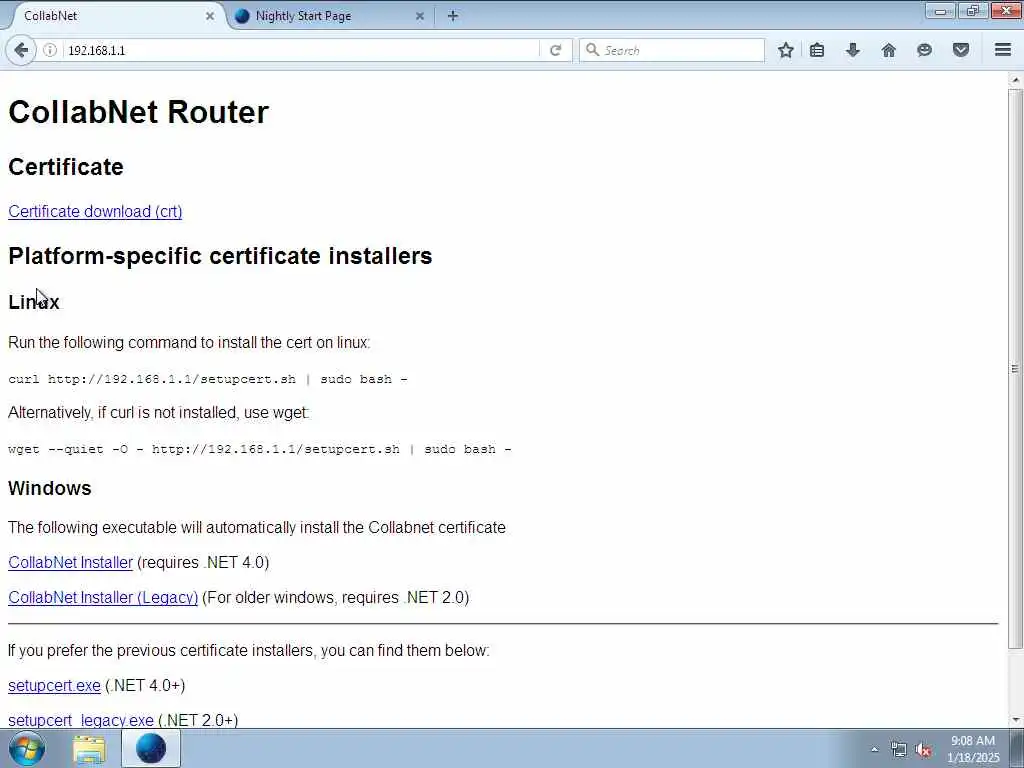Close the Nightly Start Page tab
The height and width of the screenshot is (768, 1024).
coord(420,16)
